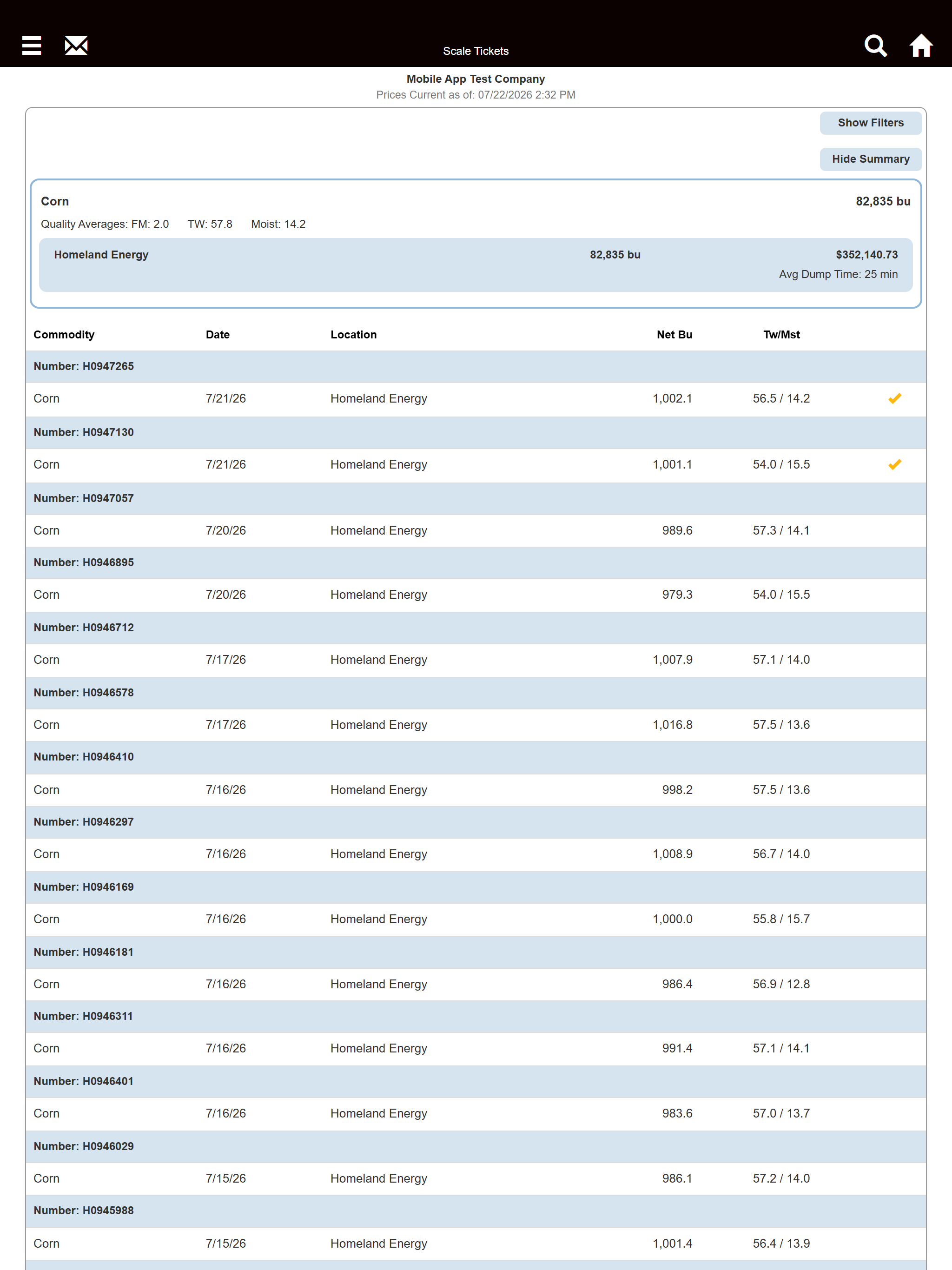Click the 55.8 / 15.7 Tw/Mst value
The height and width of the screenshot is (1270, 952).
point(781,919)
